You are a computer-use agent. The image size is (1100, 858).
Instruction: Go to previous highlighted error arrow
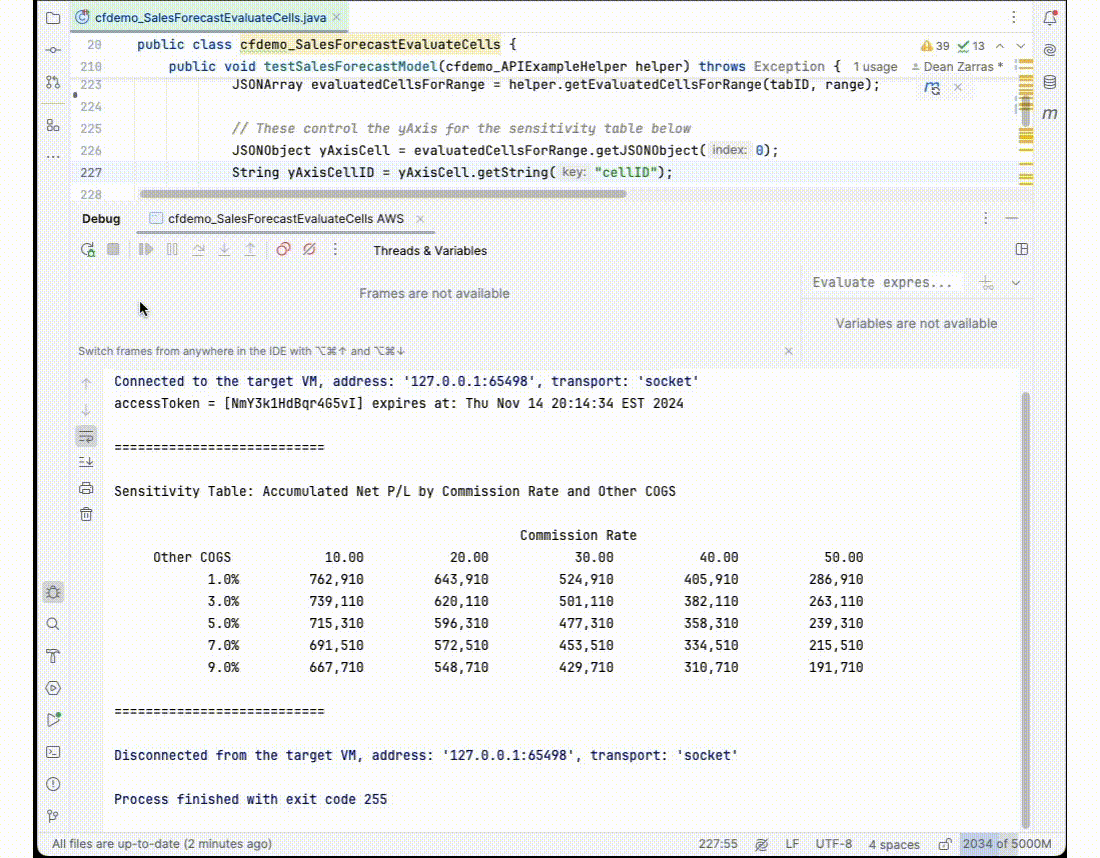1000,46
